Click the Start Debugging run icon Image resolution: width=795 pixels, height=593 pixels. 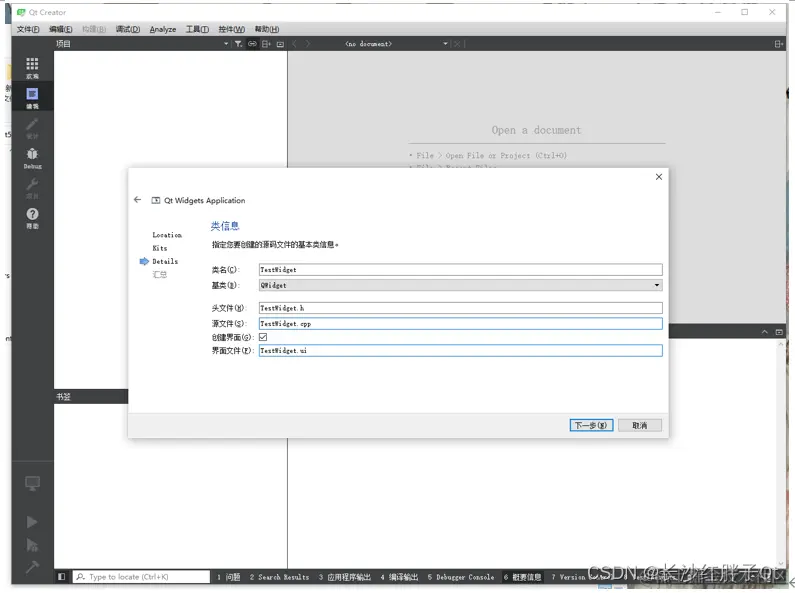[31, 545]
